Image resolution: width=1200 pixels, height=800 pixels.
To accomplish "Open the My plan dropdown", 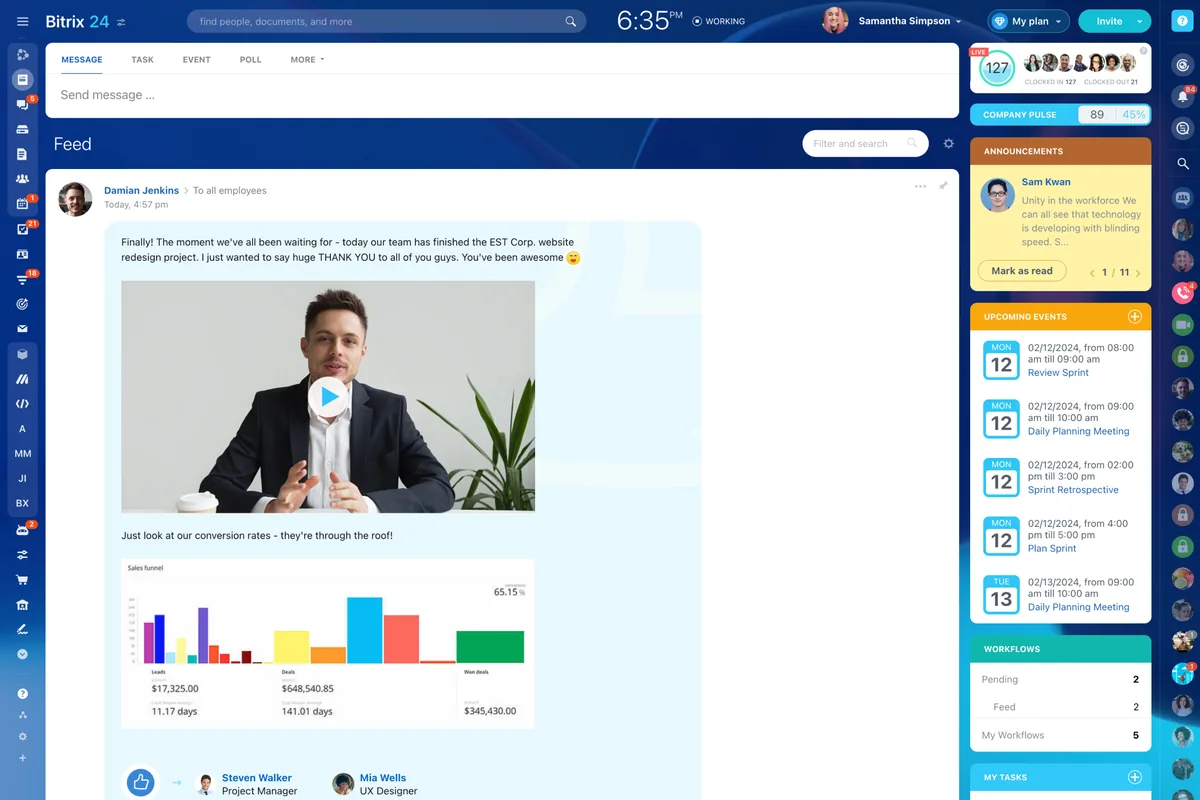I will click(1028, 21).
